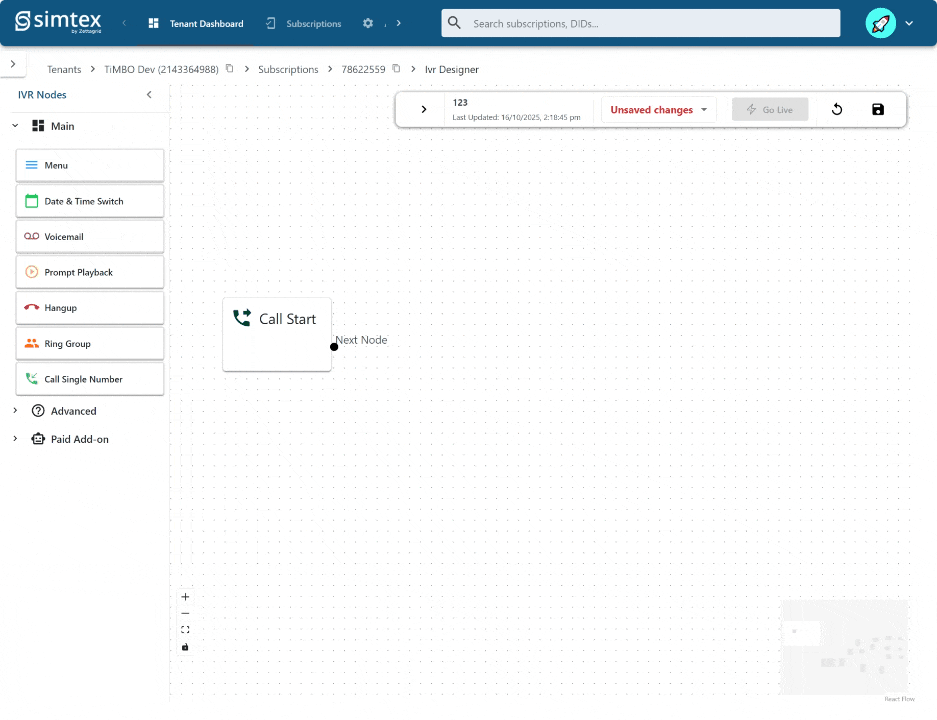Expand the Advanced nodes section
937x720 pixels.
[x=15, y=411]
